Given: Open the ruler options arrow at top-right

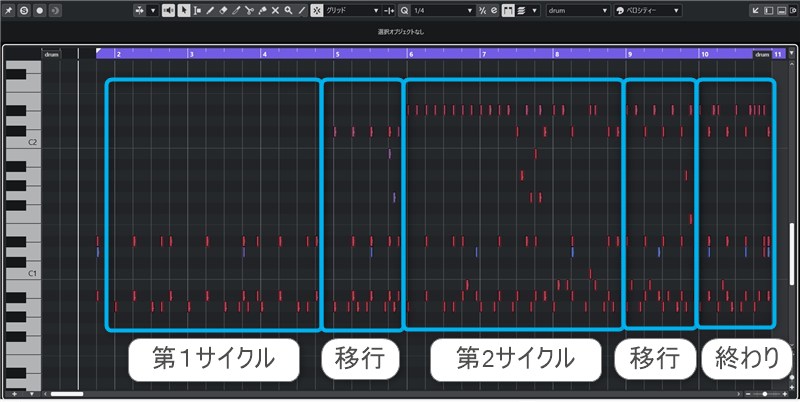Looking at the screenshot, I should pyautogui.click(x=792, y=53).
